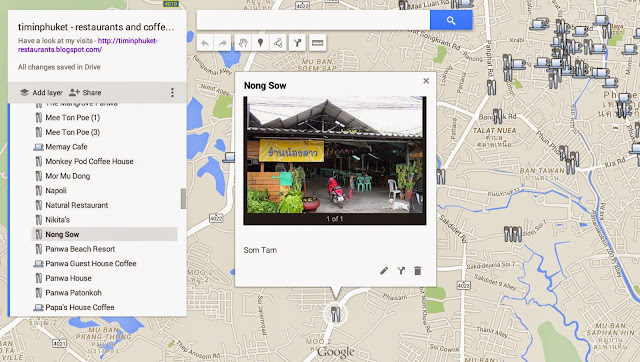Viewport: 640px width, 362px height.
Task: Select Panwa House in the list
Action: [104, 278]
